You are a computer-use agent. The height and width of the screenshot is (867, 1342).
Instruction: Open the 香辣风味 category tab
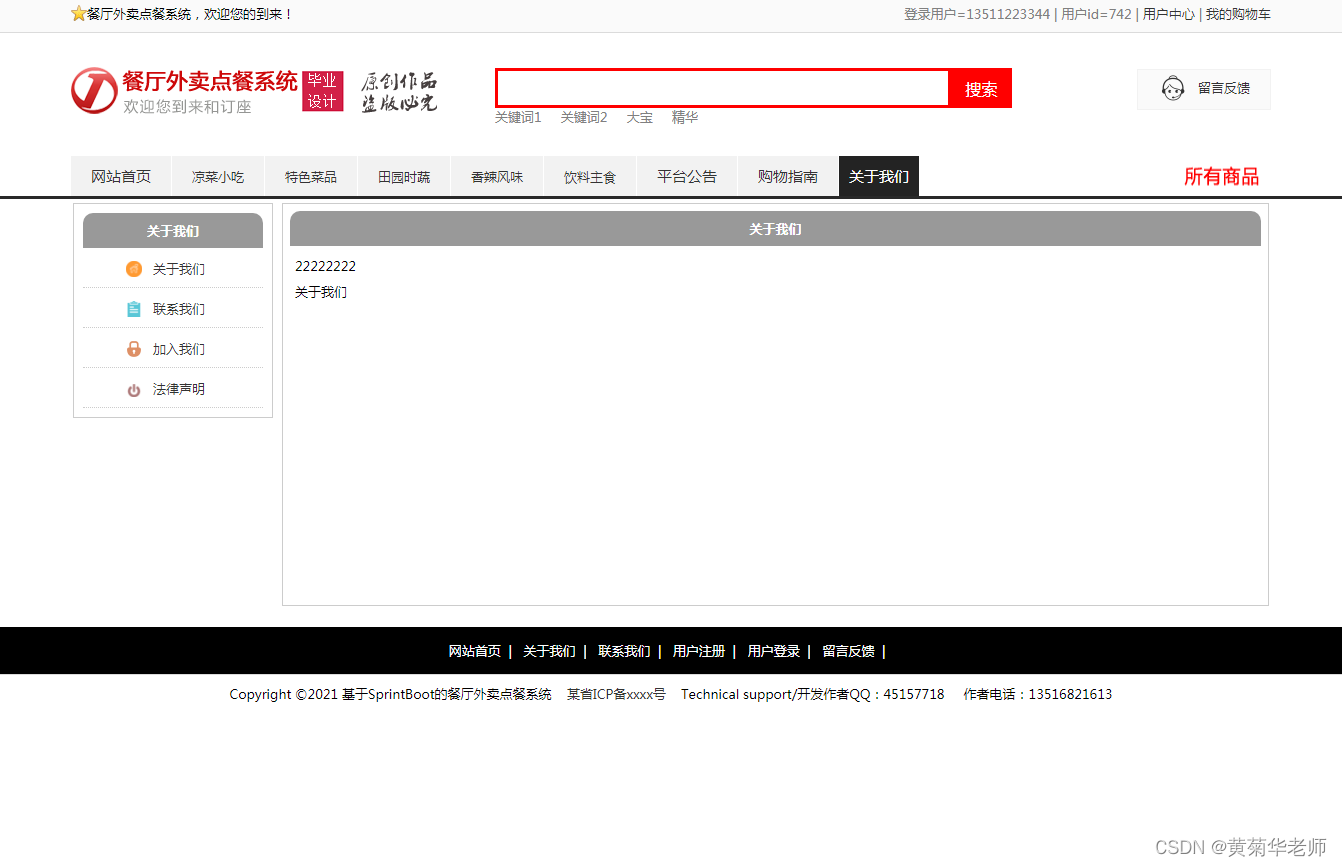click(x=497, y=177)
